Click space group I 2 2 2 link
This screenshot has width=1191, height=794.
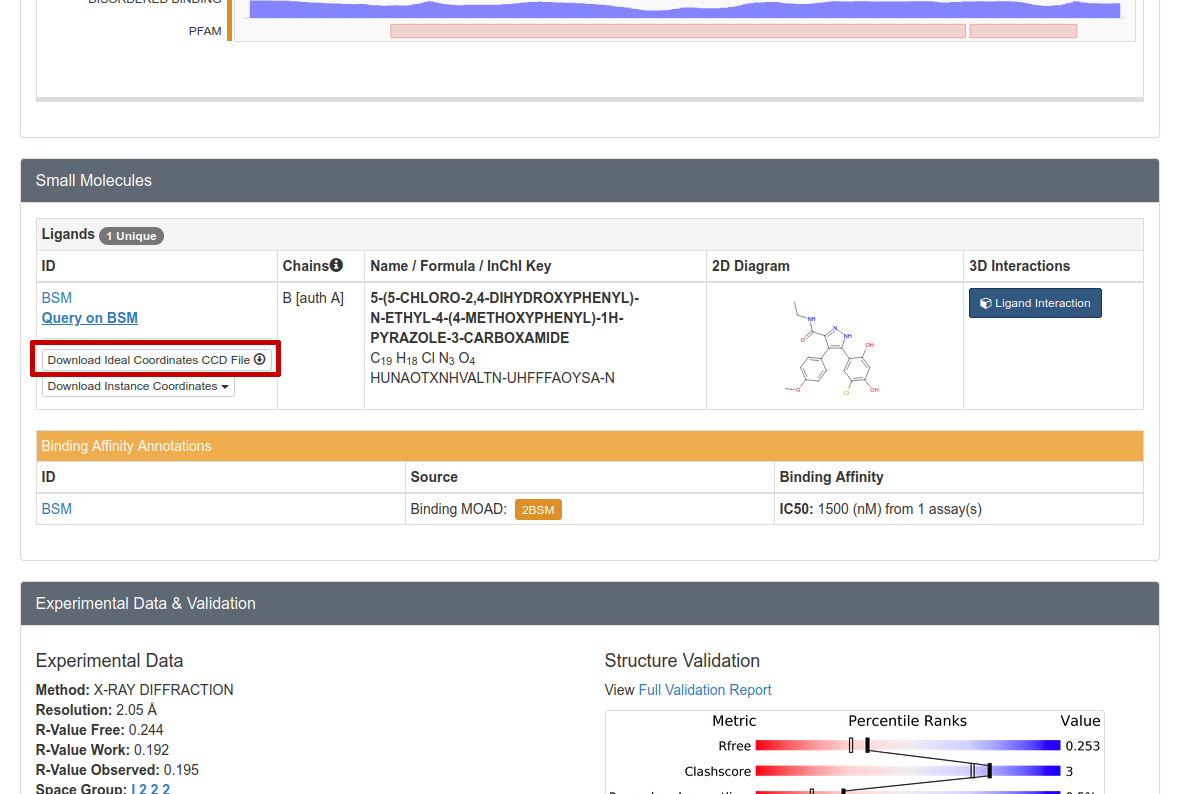coord(150,789)
